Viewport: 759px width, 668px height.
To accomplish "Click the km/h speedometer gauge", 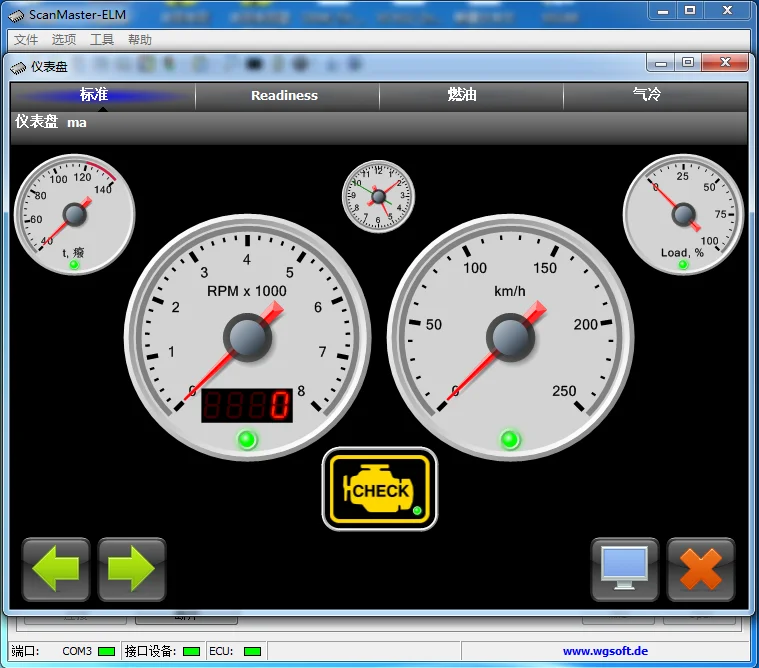I will pyautogui.click(x=510, y=337).
